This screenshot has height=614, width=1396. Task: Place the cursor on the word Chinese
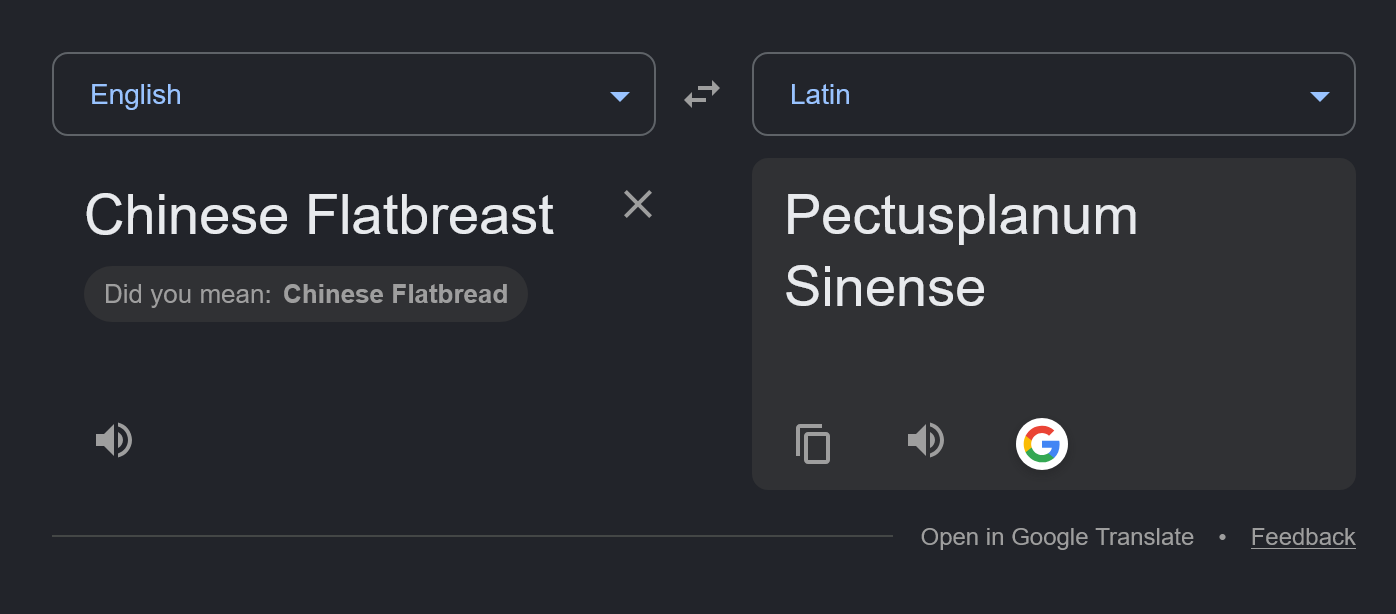187,215
